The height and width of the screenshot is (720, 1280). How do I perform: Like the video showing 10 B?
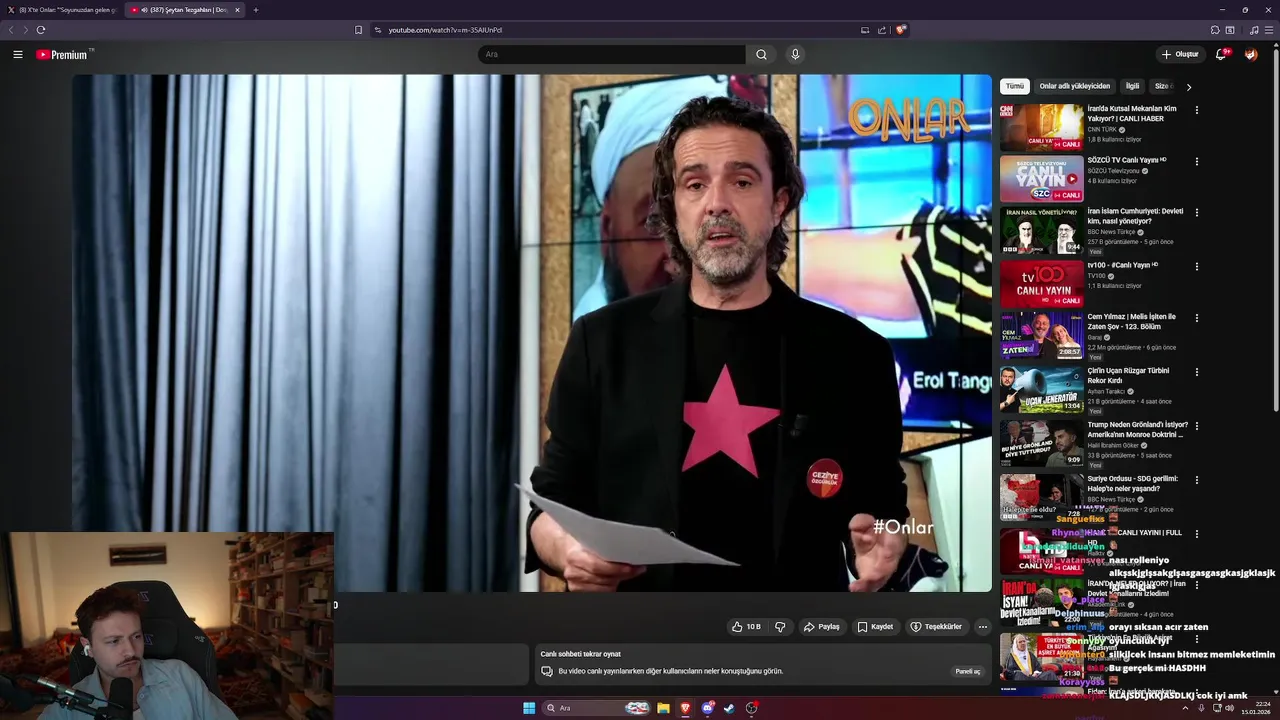click(746, 627)
